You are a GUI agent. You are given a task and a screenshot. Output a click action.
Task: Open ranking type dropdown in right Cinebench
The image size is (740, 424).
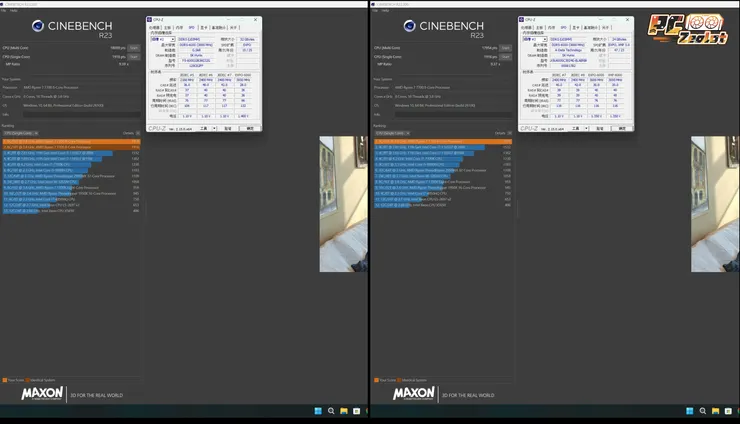coord(392,133)
